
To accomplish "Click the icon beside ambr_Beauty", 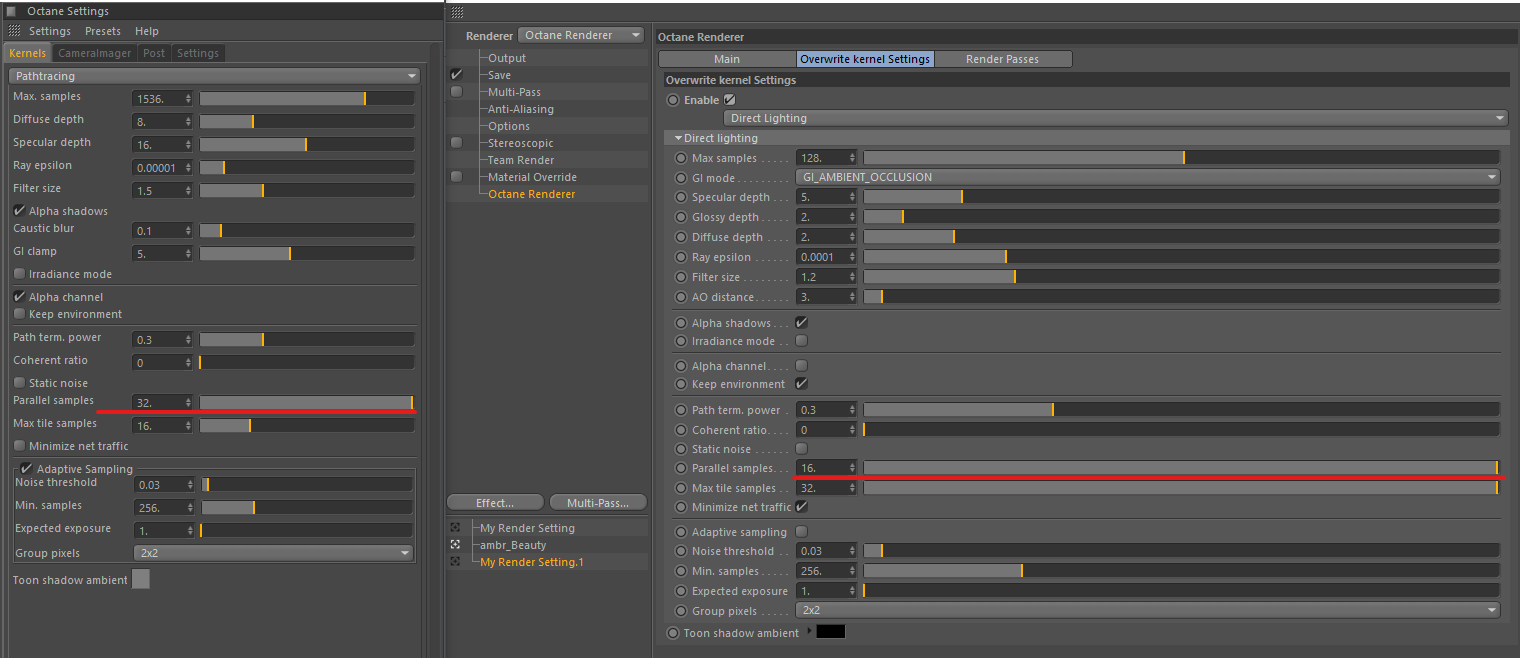I will (456, 545).
